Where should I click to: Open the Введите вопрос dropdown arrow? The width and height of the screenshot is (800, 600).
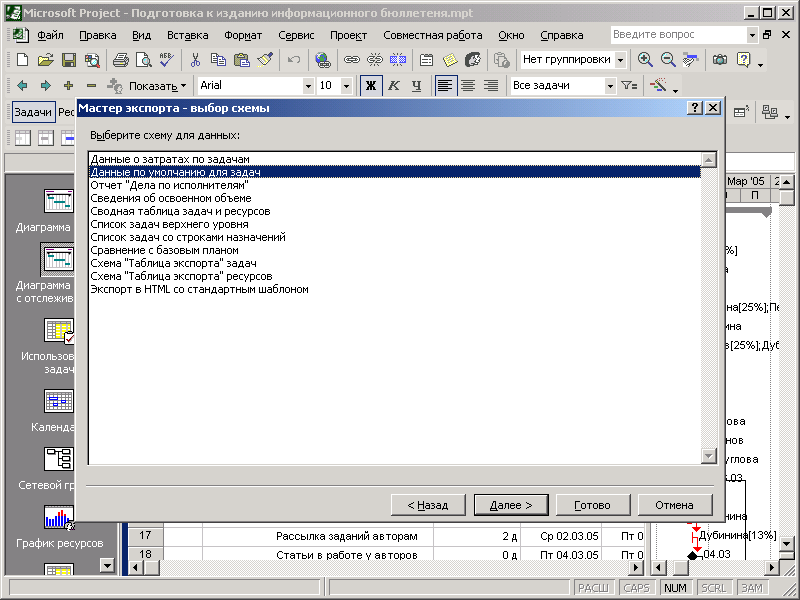(x=752, y=35)
